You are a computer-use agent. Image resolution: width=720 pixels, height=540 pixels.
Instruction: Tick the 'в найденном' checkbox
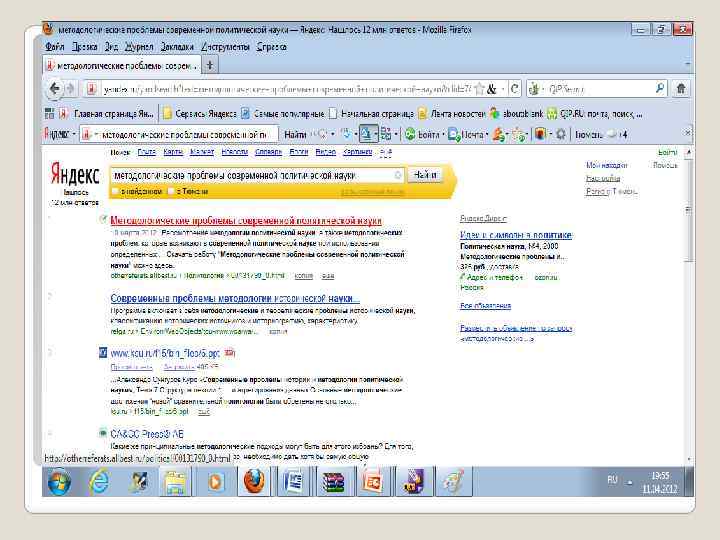coord(115,191)
